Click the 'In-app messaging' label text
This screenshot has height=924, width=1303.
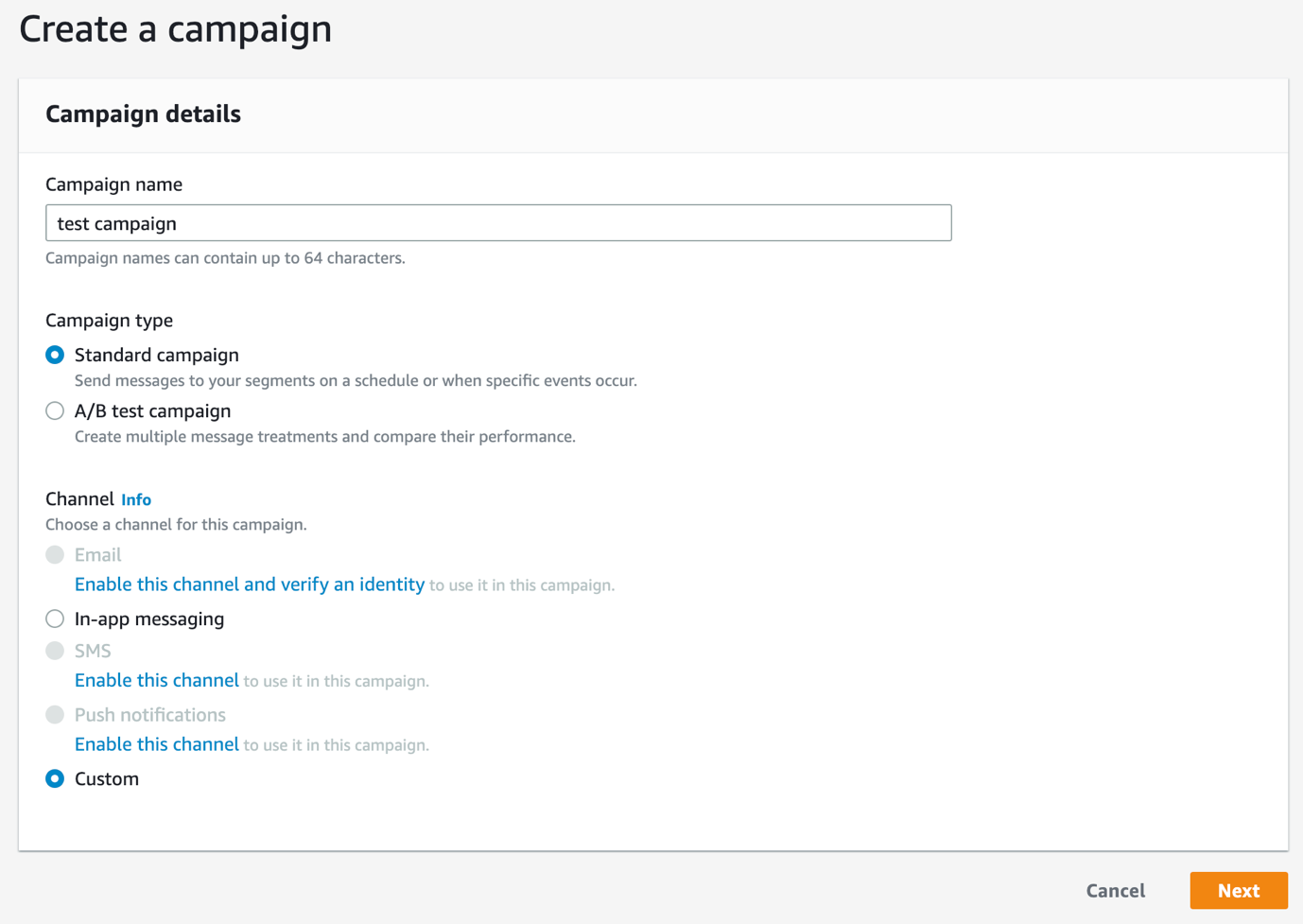coord(149,619)
